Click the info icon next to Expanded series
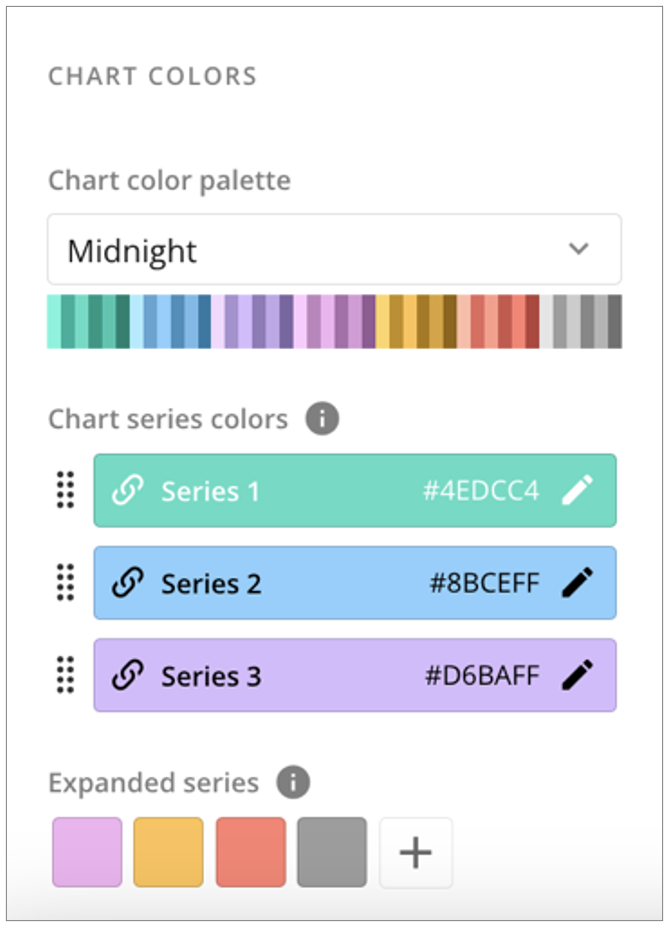This screenshot has height=928, width=668. 295,783
